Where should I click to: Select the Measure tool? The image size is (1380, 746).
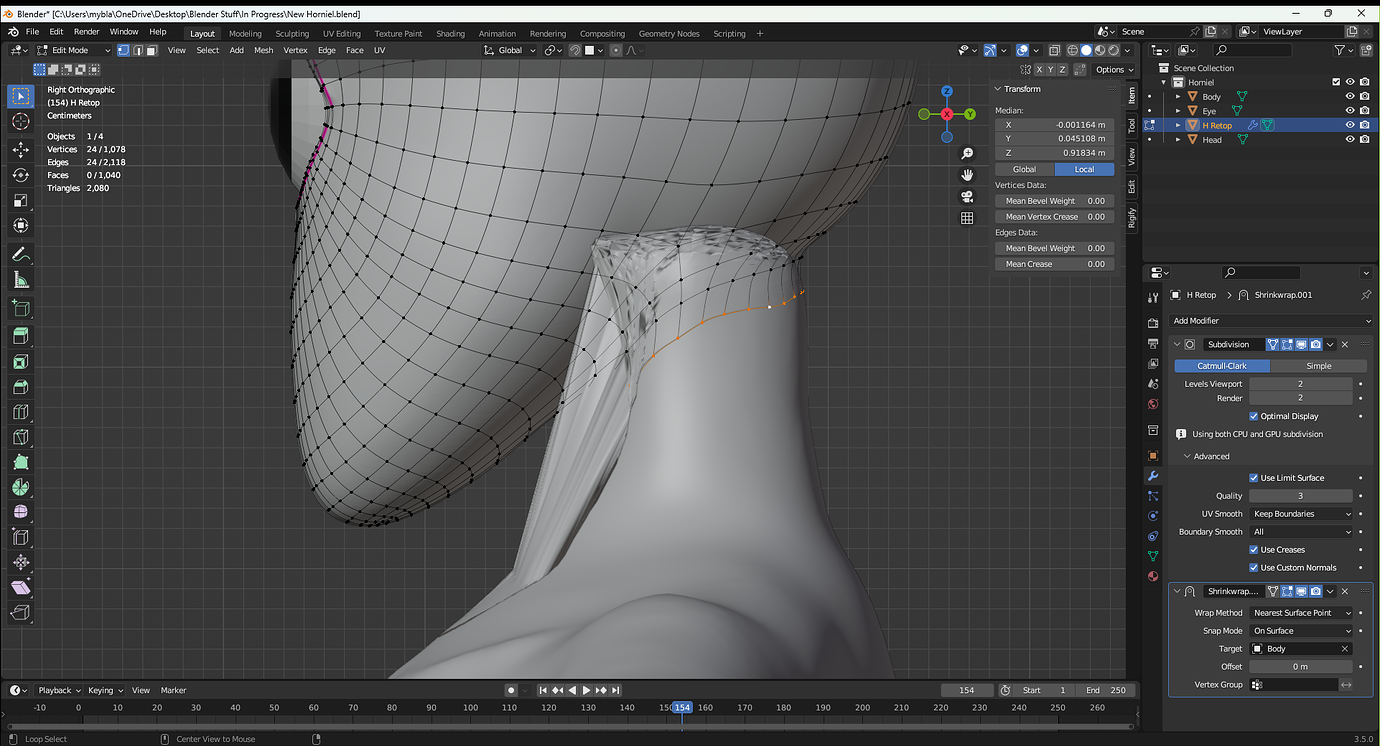[21, 280]
